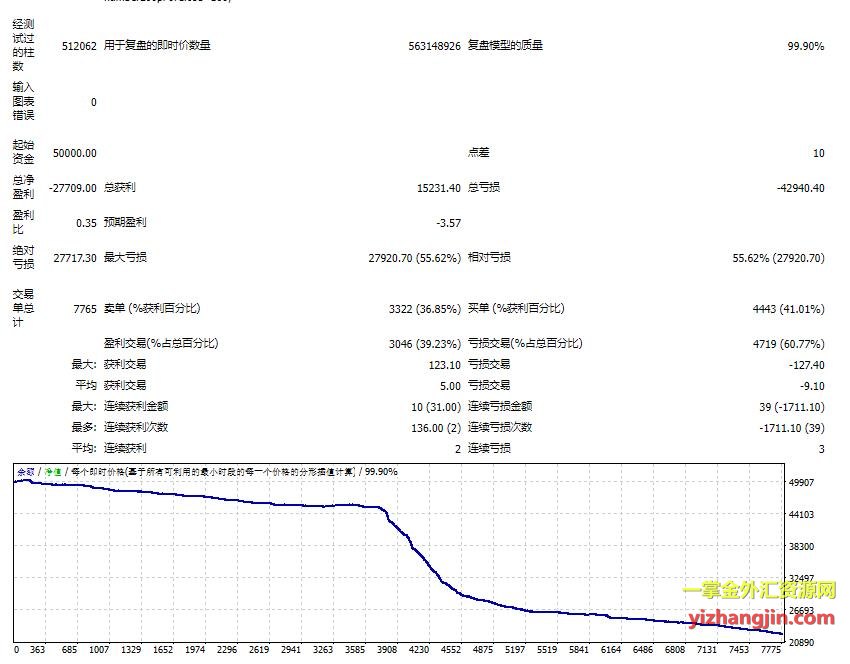Click the 44103 label on chart axis
Image resolution: width=850 pixels, height=664 pixels.
coord(801,514)
